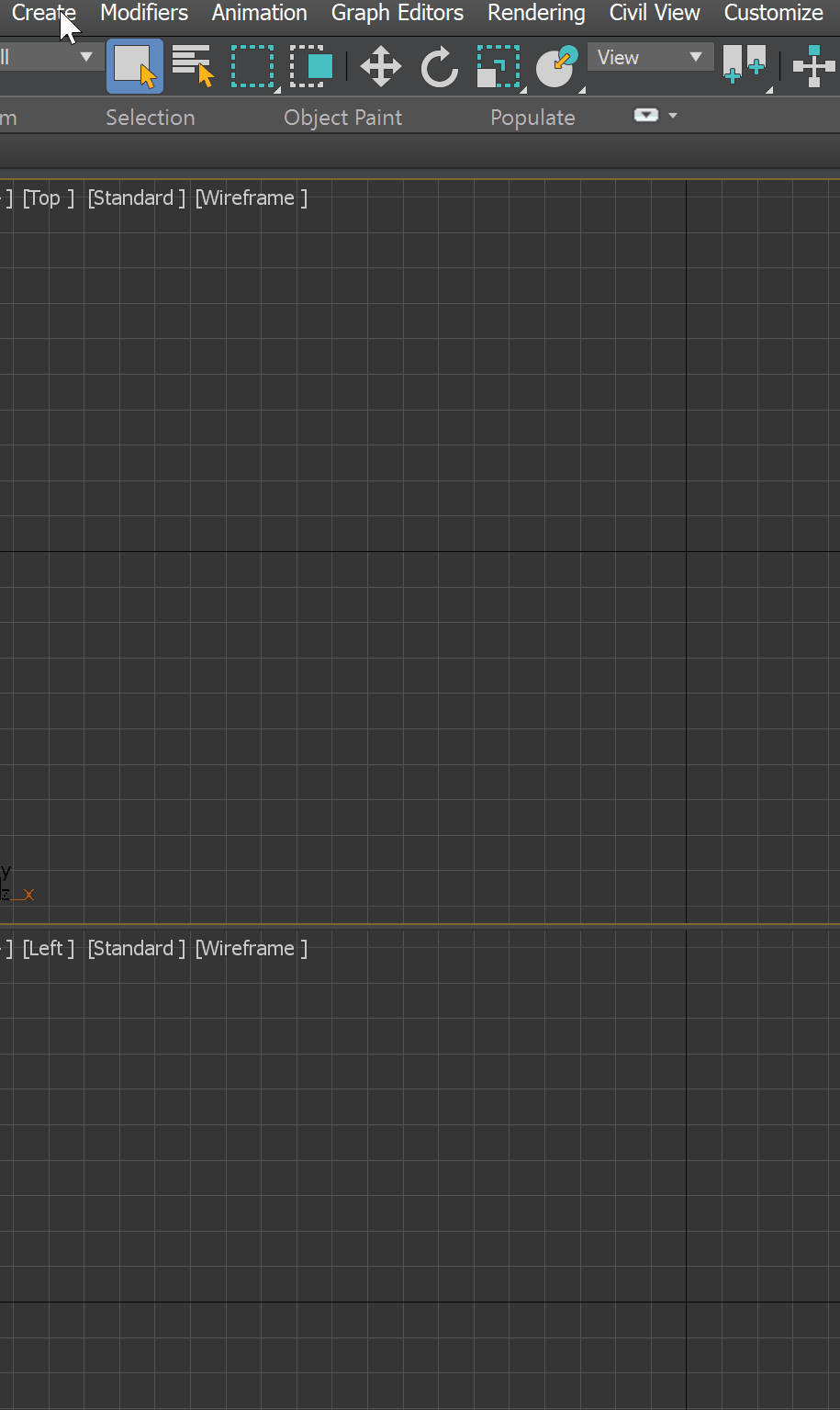Open the Reference Coordinate System dropdown
This screenshot has height=1410, width=840.
coord(650,57)
